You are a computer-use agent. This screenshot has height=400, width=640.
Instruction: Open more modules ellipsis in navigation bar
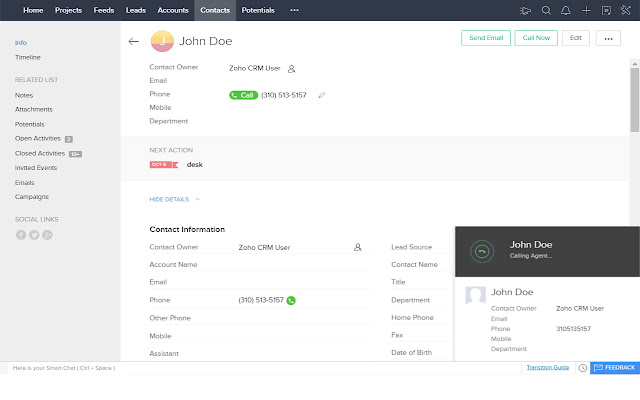click(x=294, y=10)
